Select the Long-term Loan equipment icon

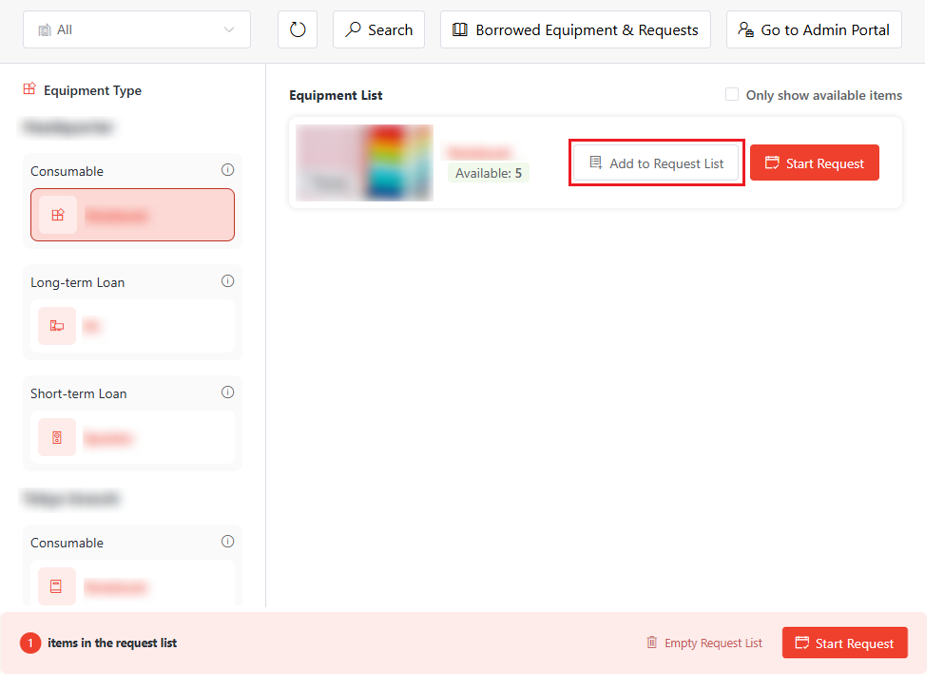(57, 326)
